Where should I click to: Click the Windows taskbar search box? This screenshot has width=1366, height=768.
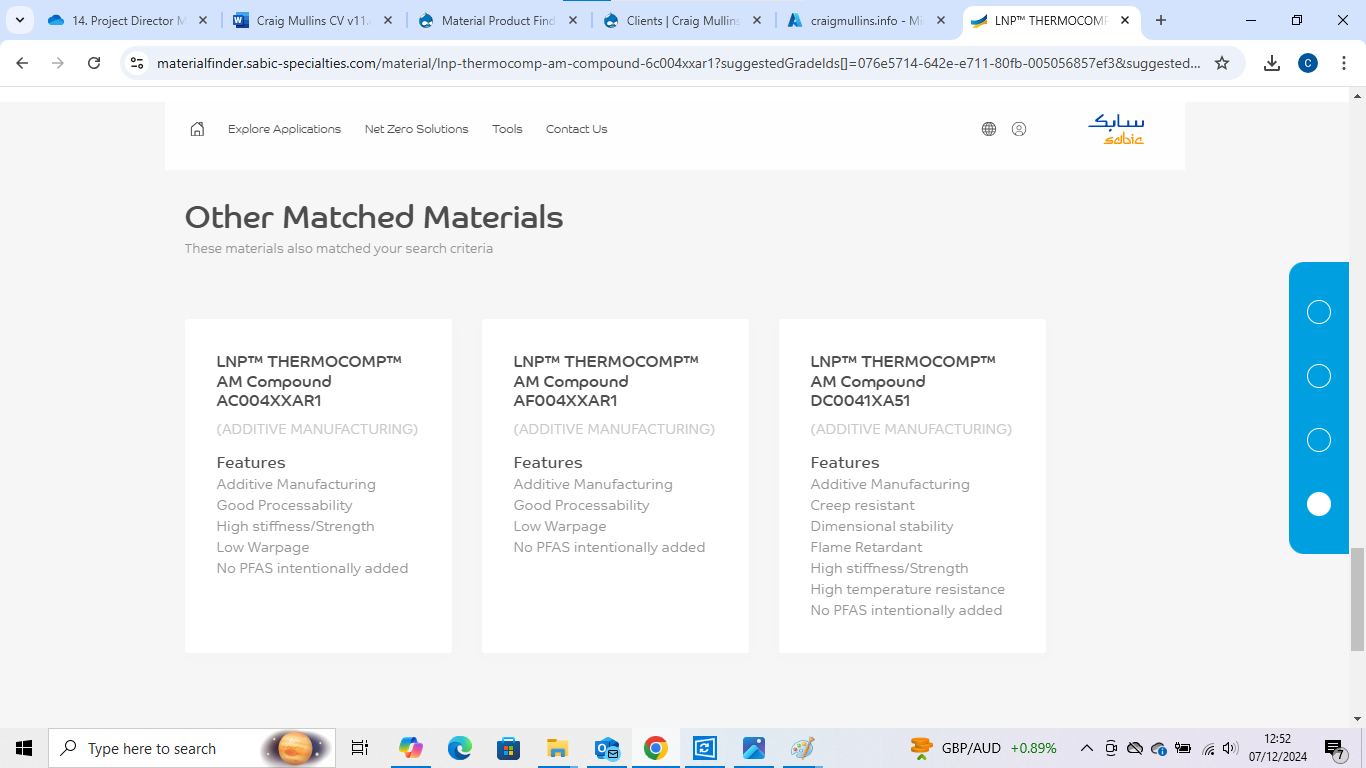click(x=192, y=748)
